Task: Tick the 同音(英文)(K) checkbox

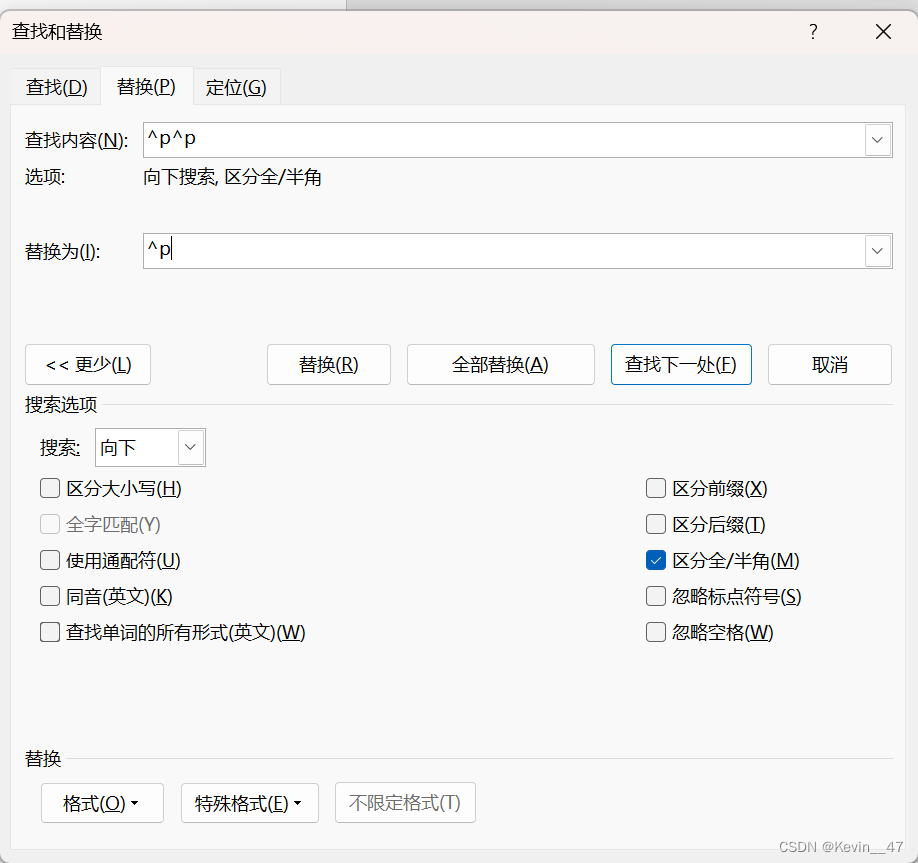Action: [50, 597]
